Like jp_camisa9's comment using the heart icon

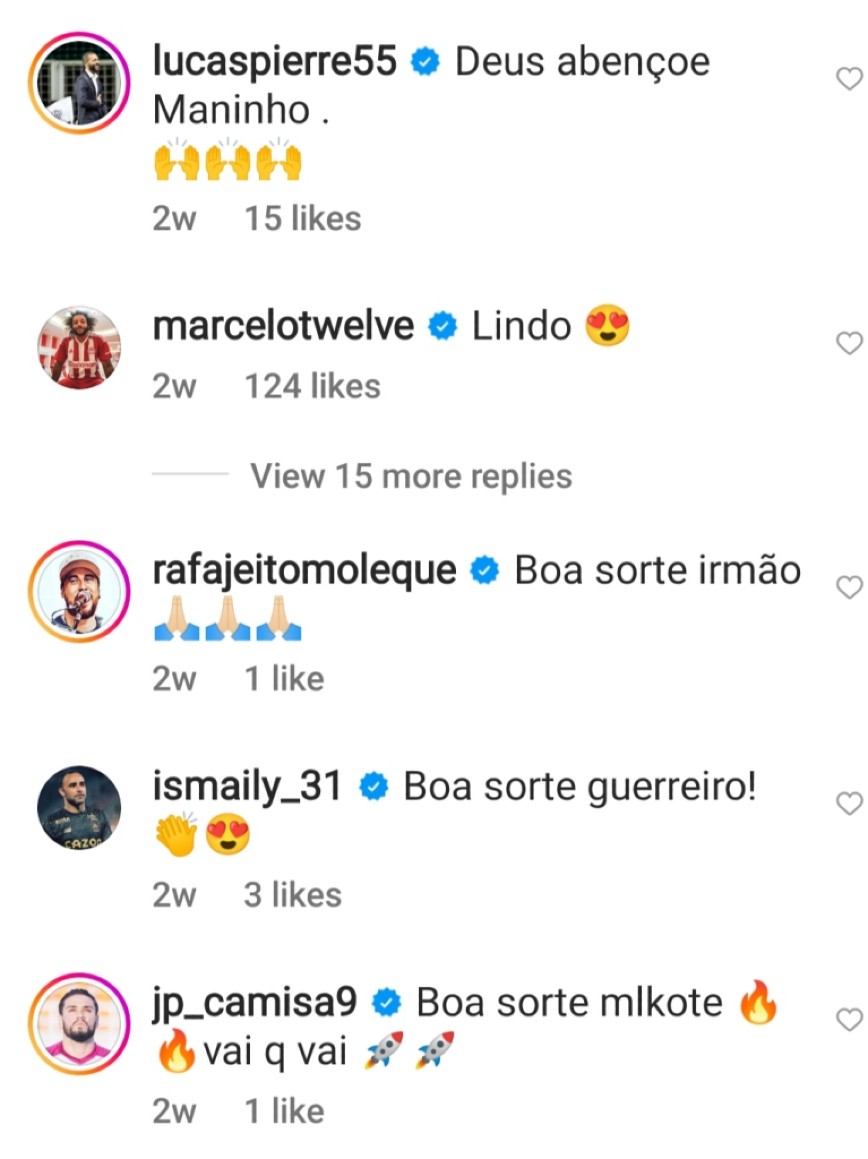click(848, 1020)
